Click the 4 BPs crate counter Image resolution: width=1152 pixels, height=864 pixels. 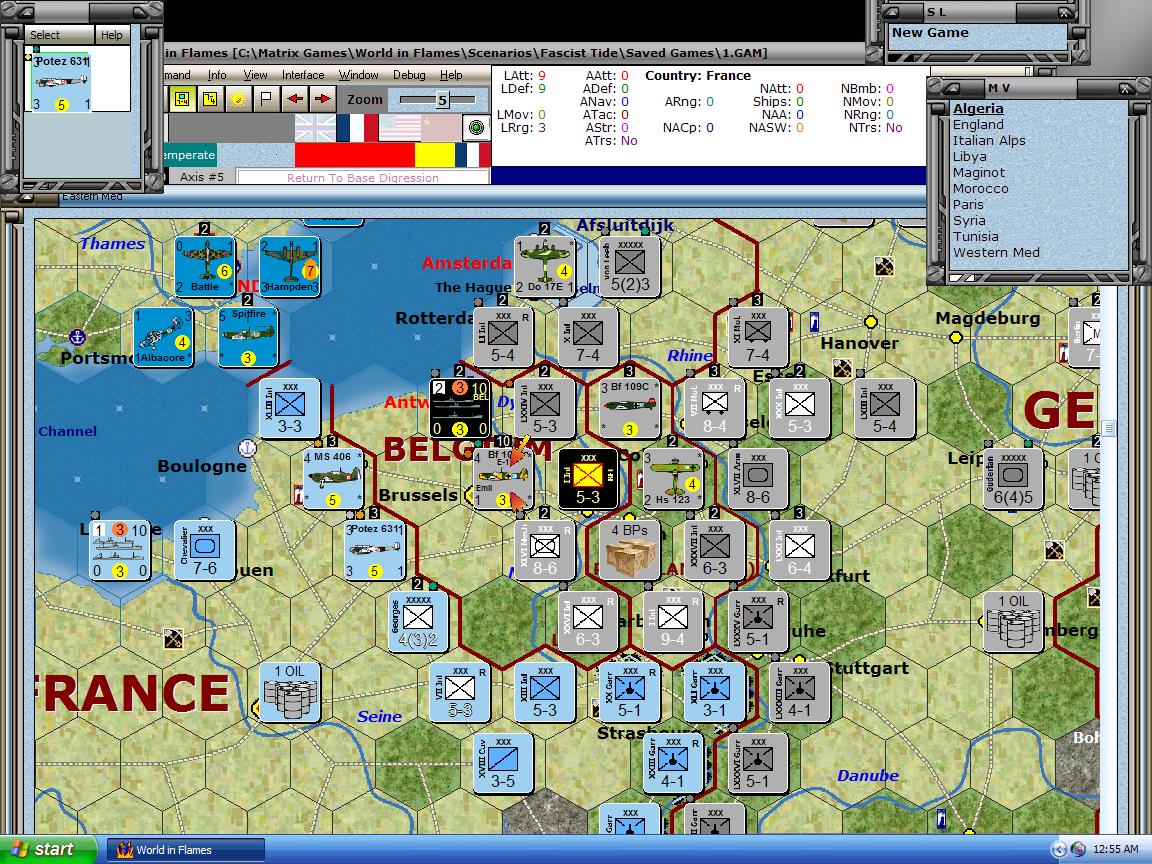click(x=630, y=550)
